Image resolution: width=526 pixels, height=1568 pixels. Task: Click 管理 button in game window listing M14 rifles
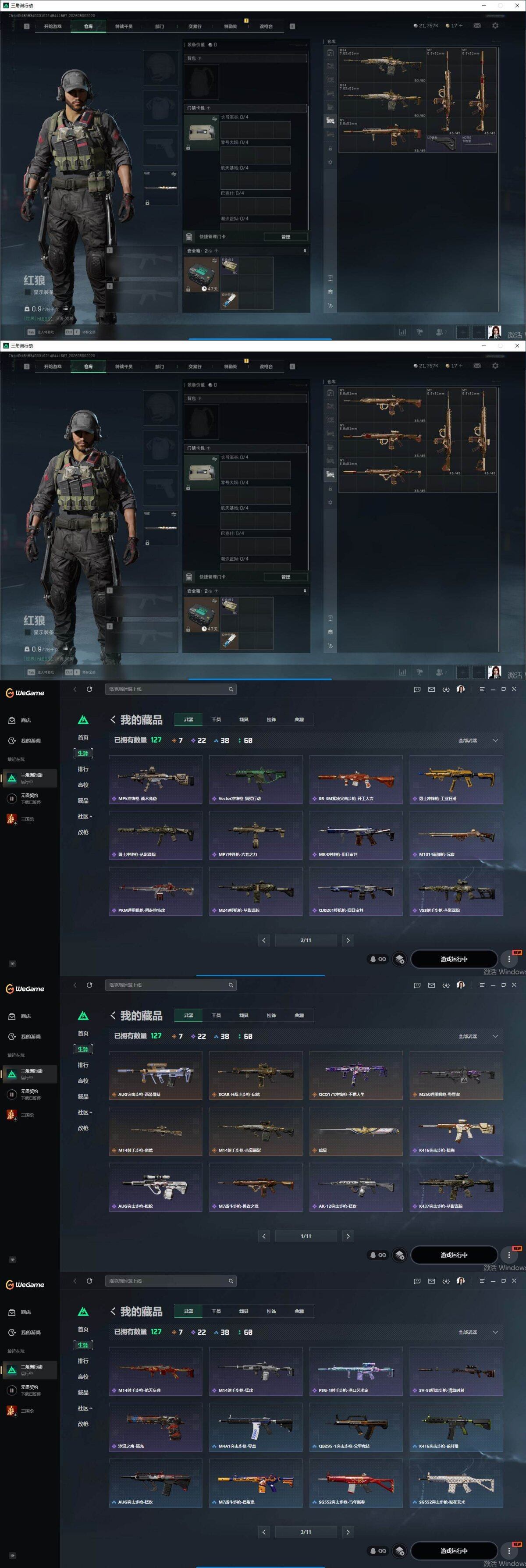click(x=285, y=237)
